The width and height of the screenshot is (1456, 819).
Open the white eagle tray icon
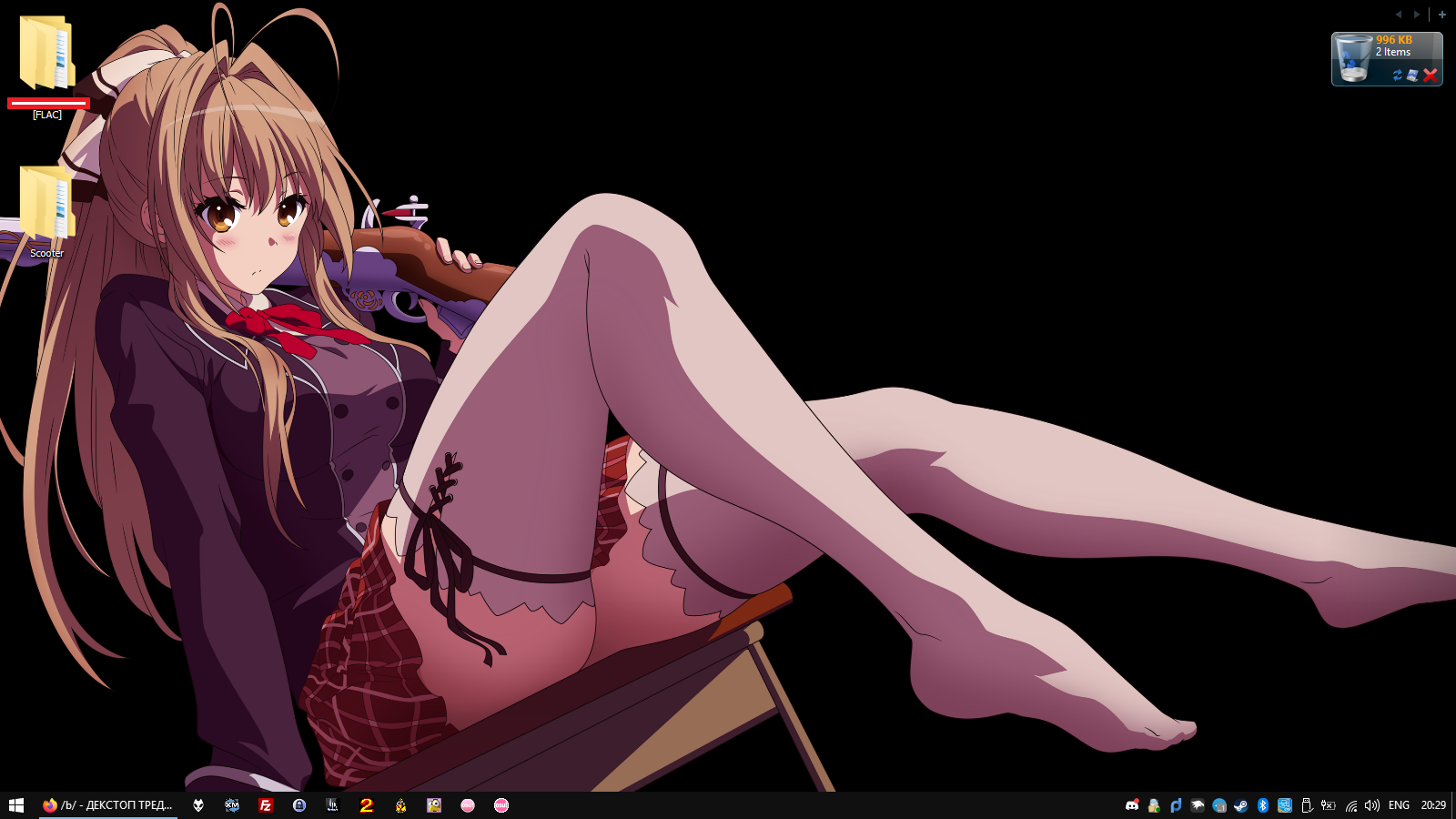[1198, 805]
